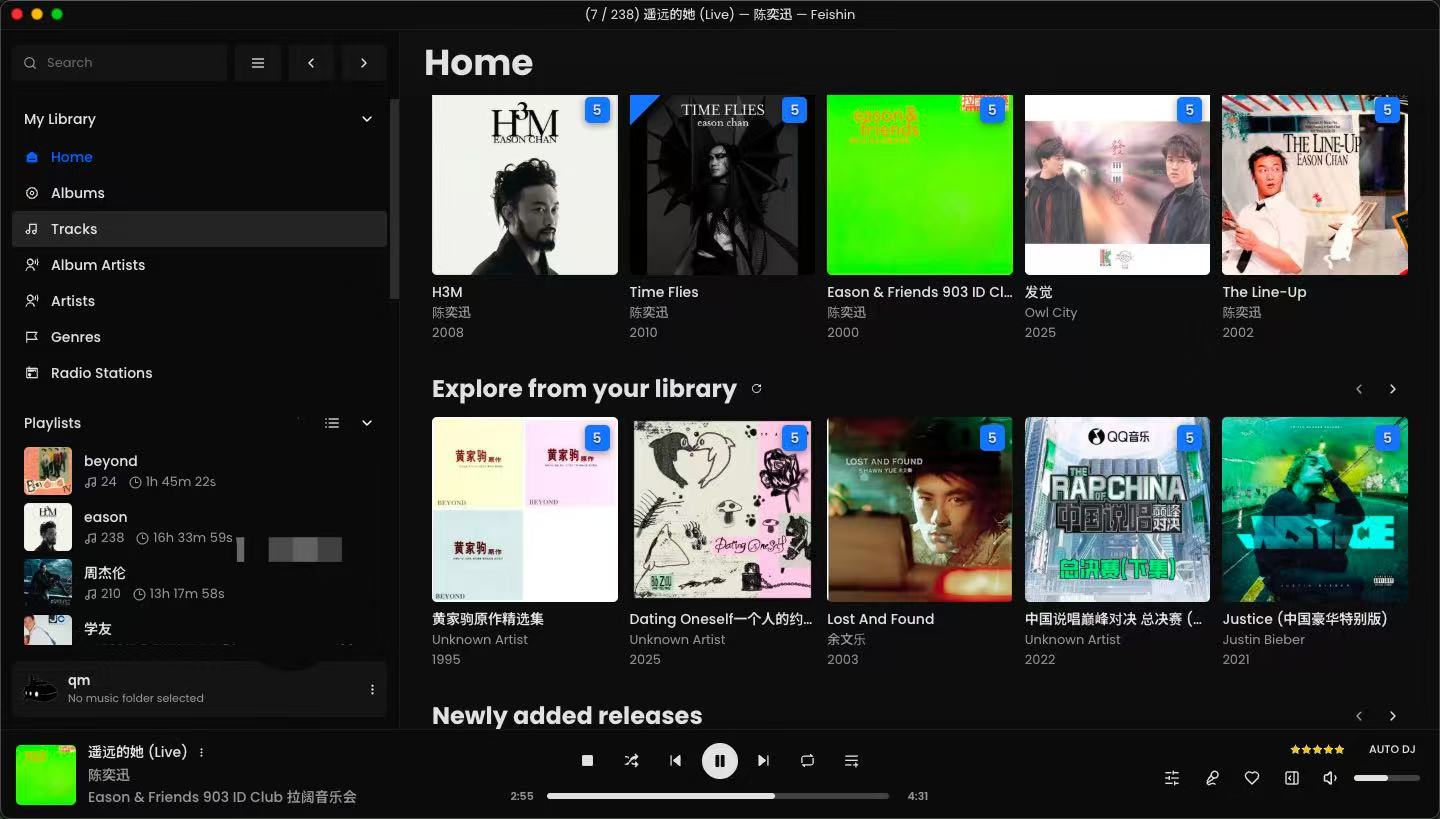
Task: Open the now-playing album cover thumbnail
Action: (x=46, y=775)
